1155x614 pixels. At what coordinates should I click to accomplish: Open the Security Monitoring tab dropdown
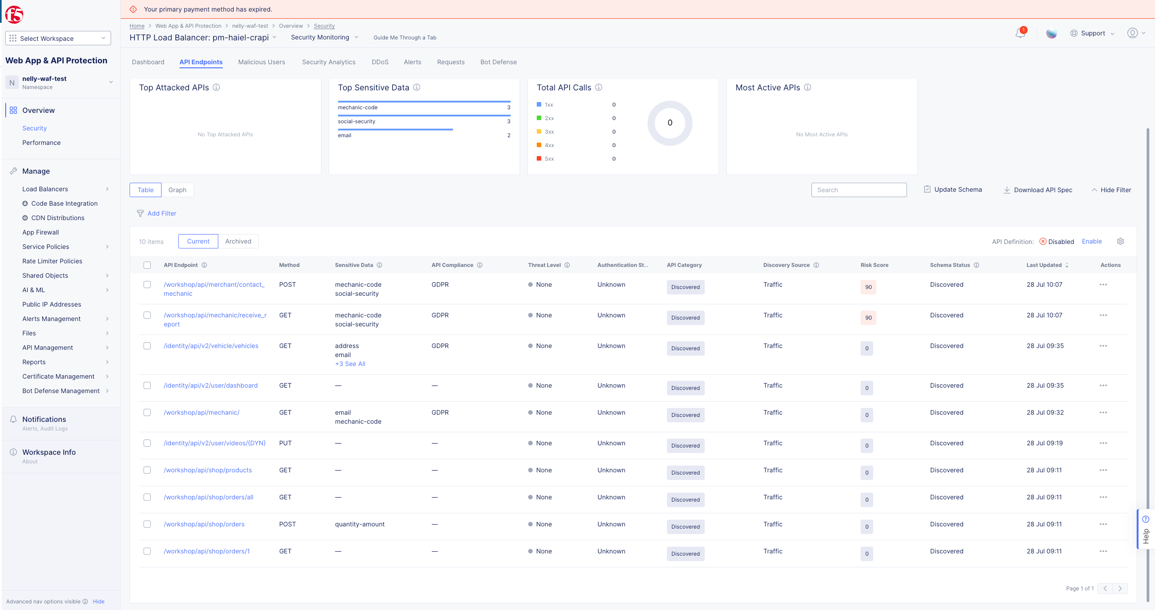322,35
